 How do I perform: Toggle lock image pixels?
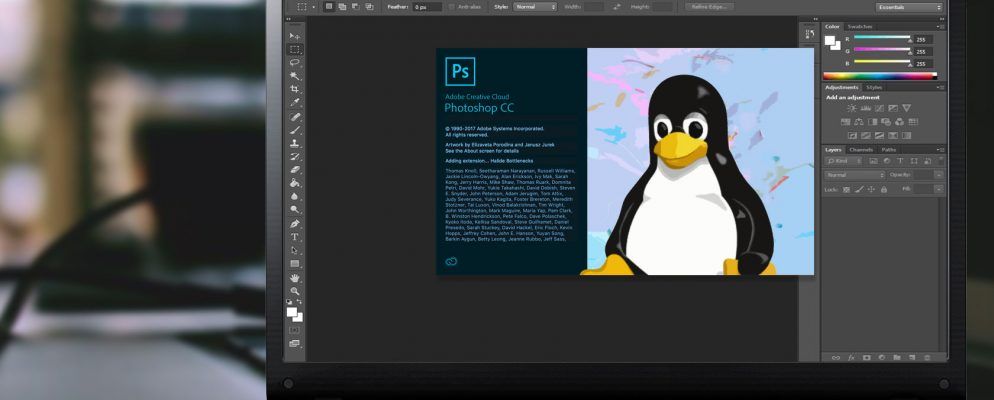[859, 190]
